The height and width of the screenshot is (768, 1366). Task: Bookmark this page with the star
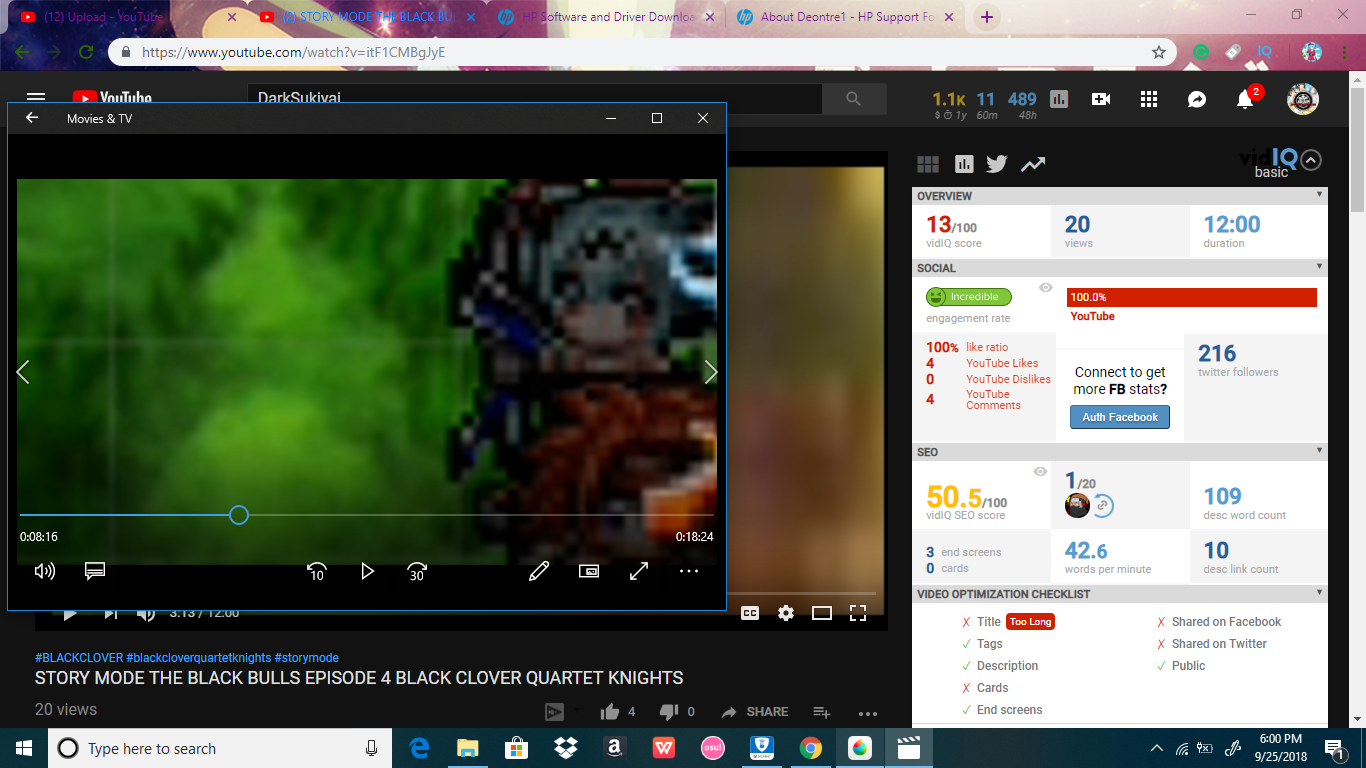tap(1159, 52)
